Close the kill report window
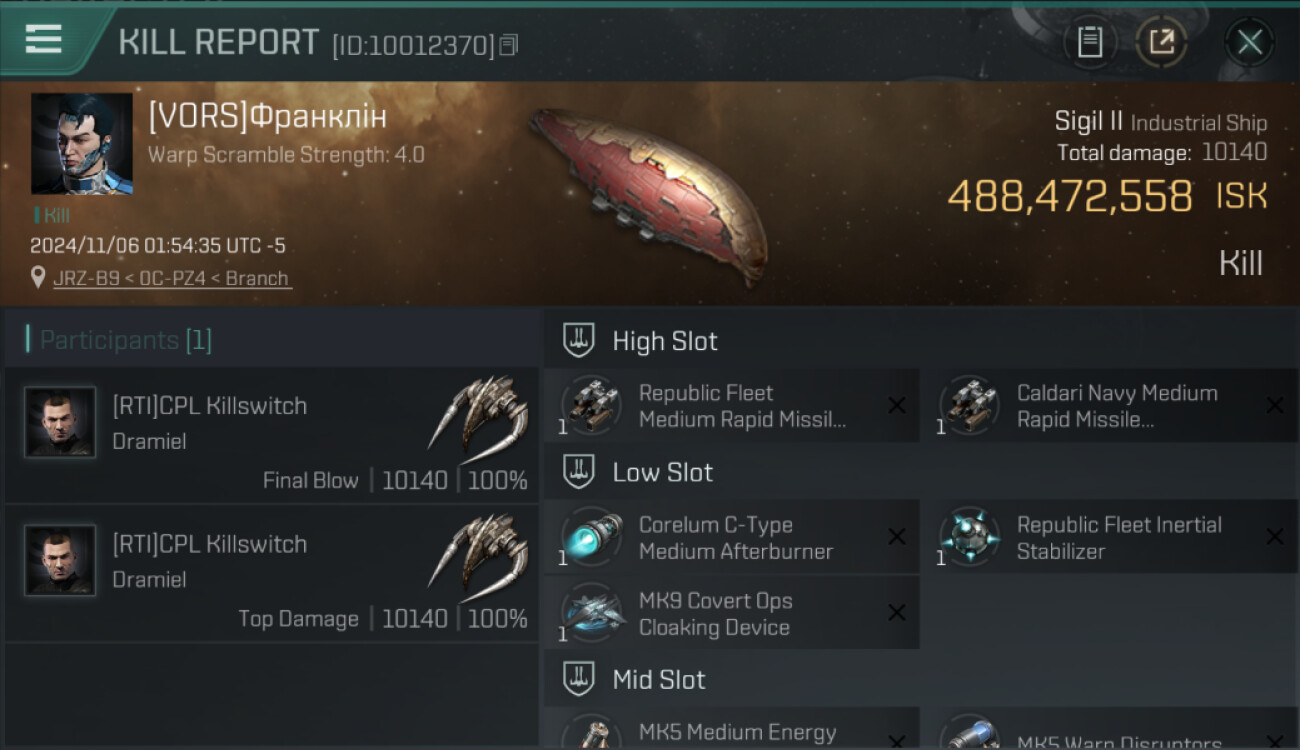This screenshot has width=1300, height=750. point(1249,42)
